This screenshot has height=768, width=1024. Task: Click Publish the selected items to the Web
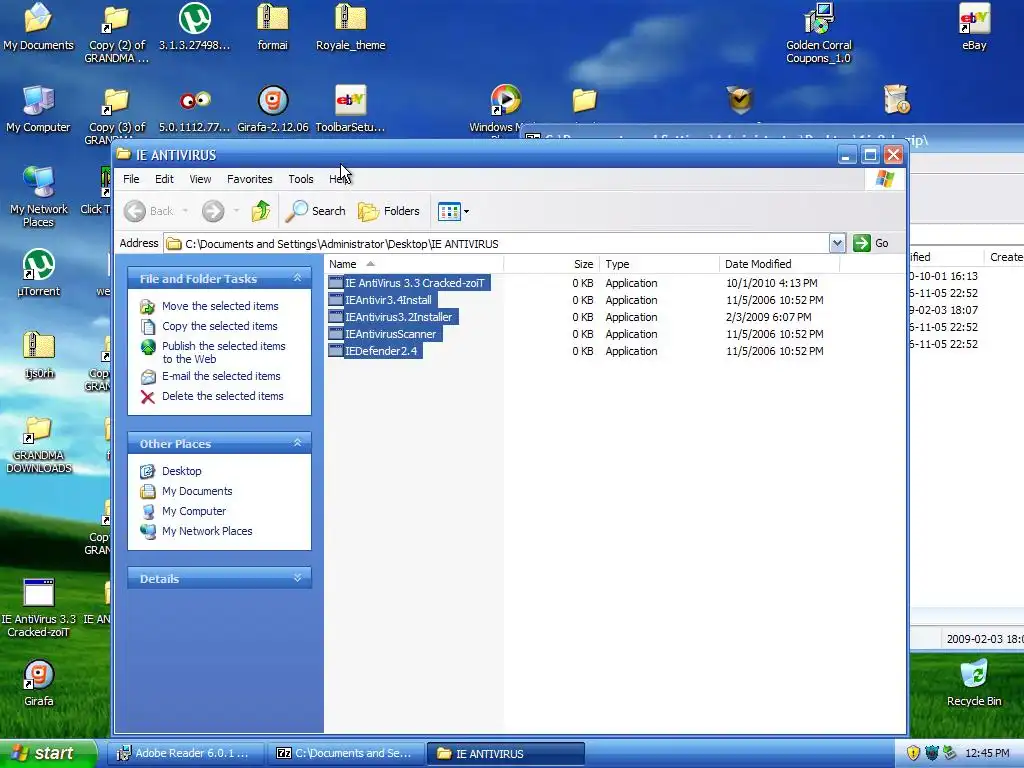(223, 353)
